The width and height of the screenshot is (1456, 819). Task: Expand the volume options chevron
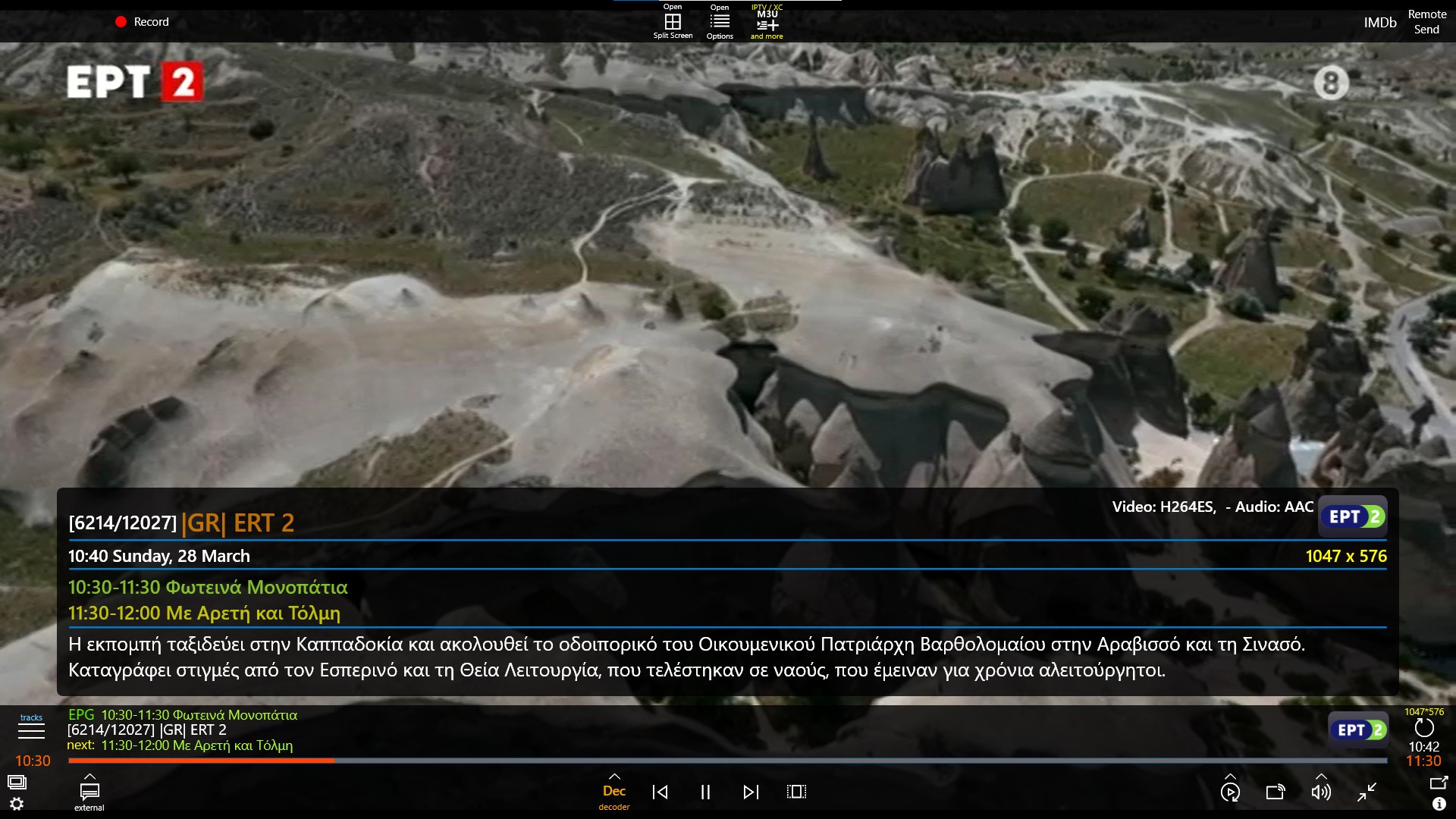pos(1321,775)
